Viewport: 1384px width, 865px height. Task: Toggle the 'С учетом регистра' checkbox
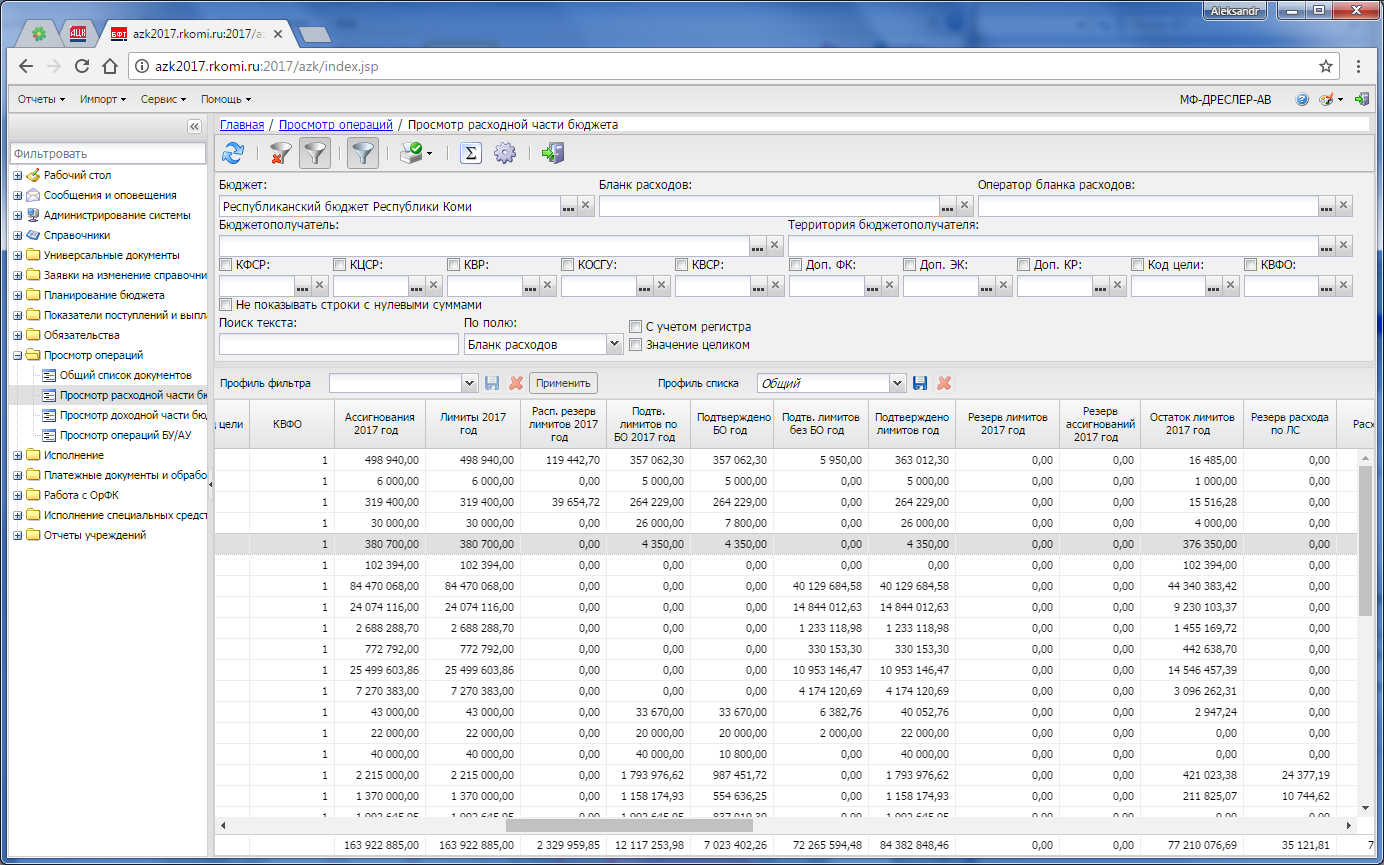click(635, 326)
